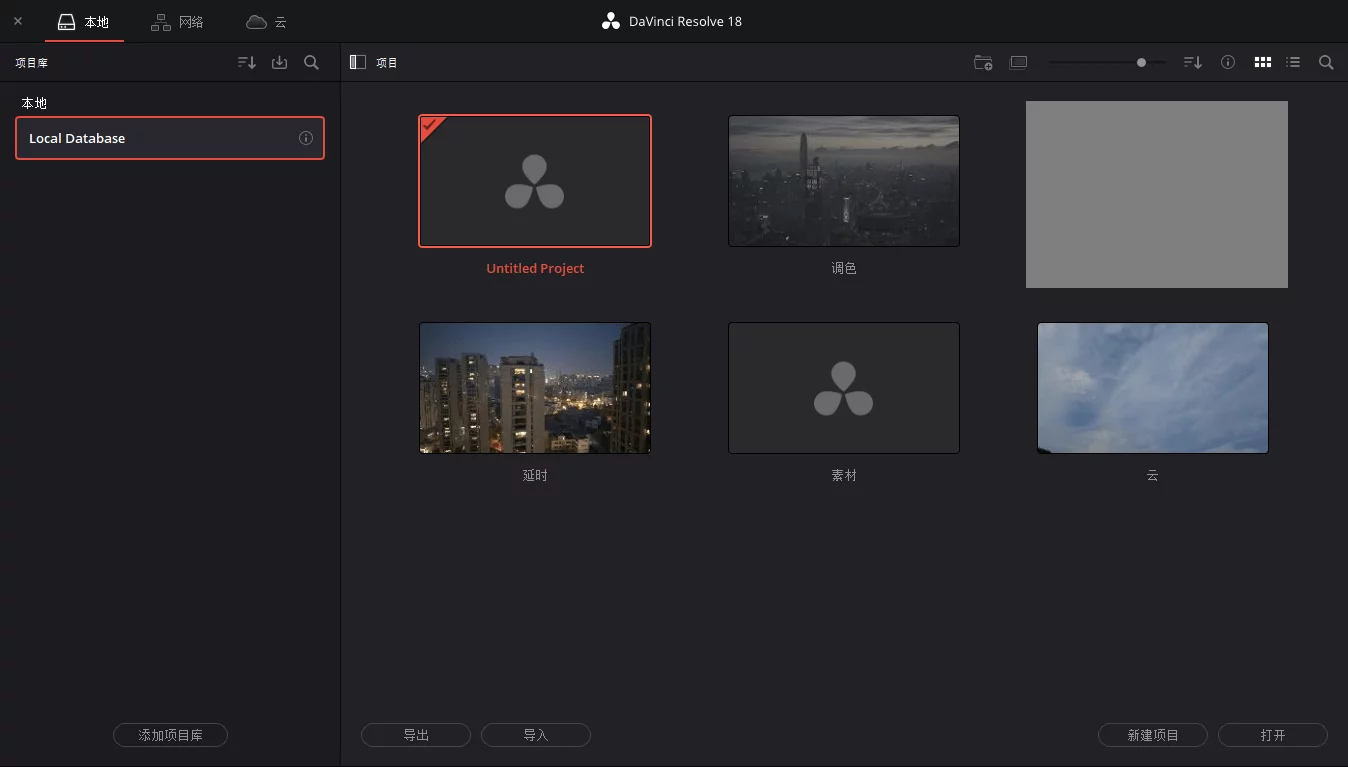Open project search in the projects panel
1348x767 pixels.
coord(1326,62)
